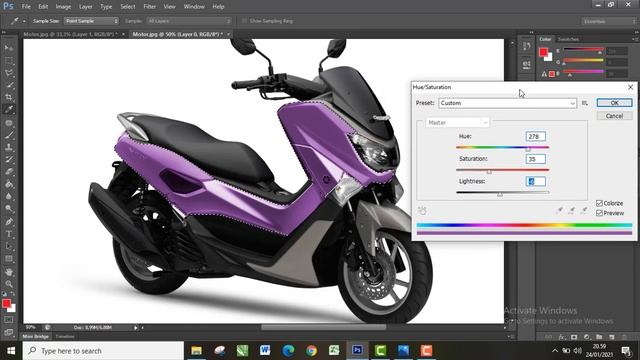
Task: Open Google Chrome from the taskbar
Action: [311, 350]
